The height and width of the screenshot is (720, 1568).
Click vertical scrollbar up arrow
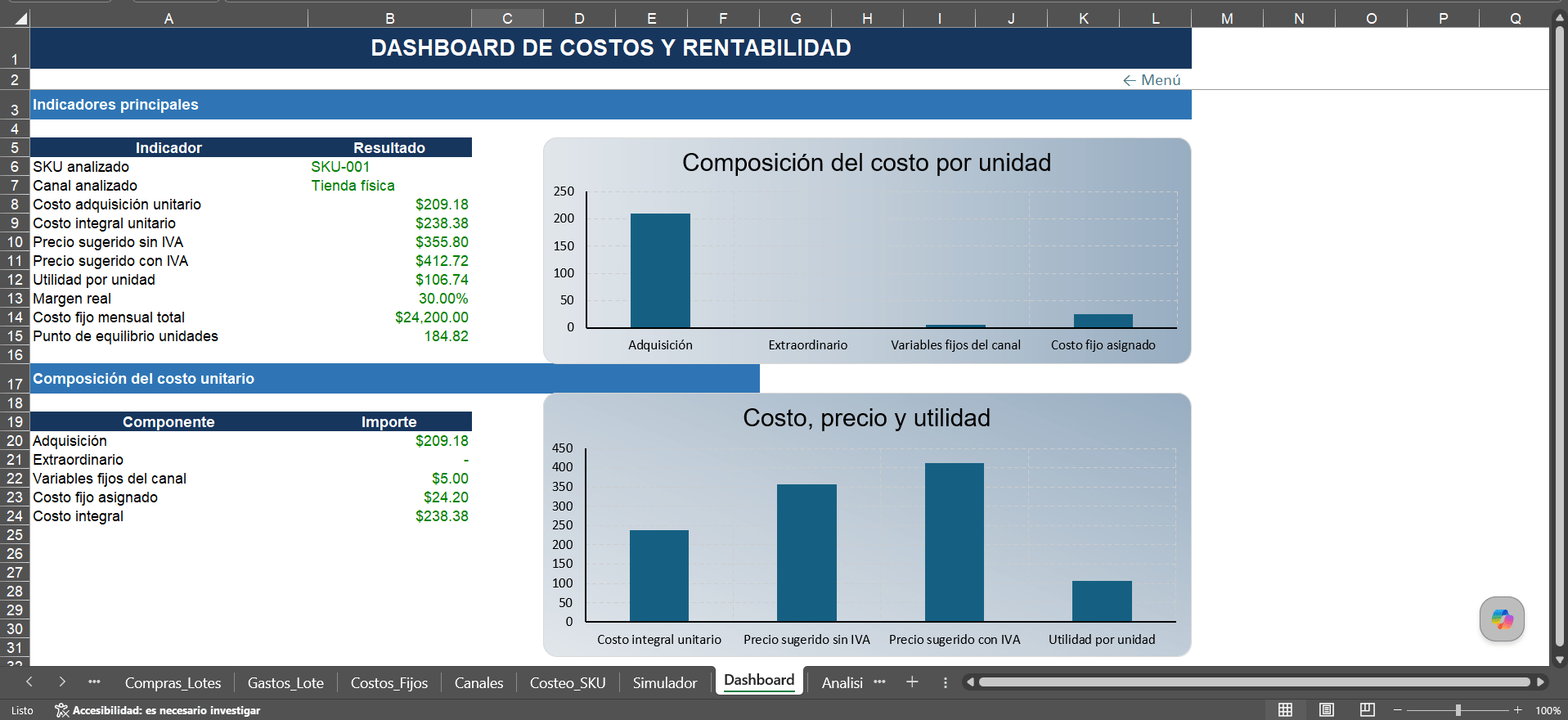(1560, 16)
